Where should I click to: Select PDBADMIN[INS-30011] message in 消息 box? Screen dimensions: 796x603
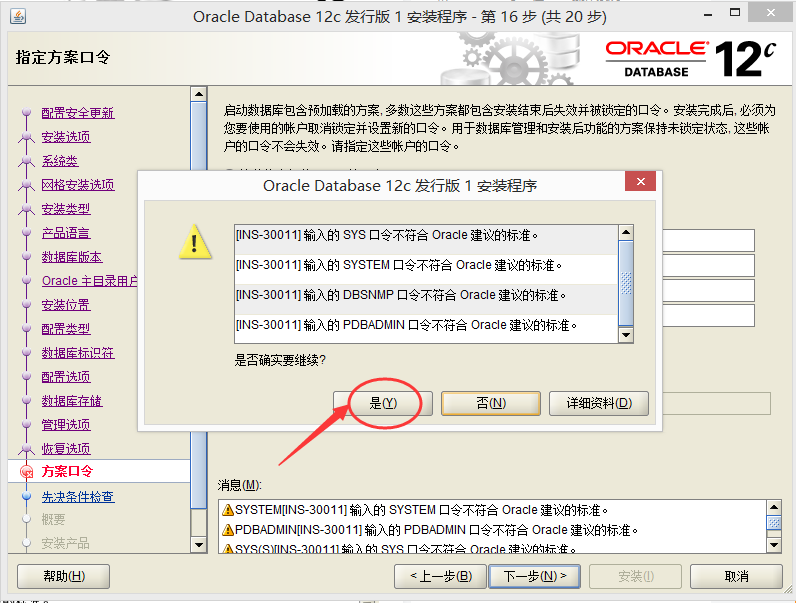click(437, 530)
